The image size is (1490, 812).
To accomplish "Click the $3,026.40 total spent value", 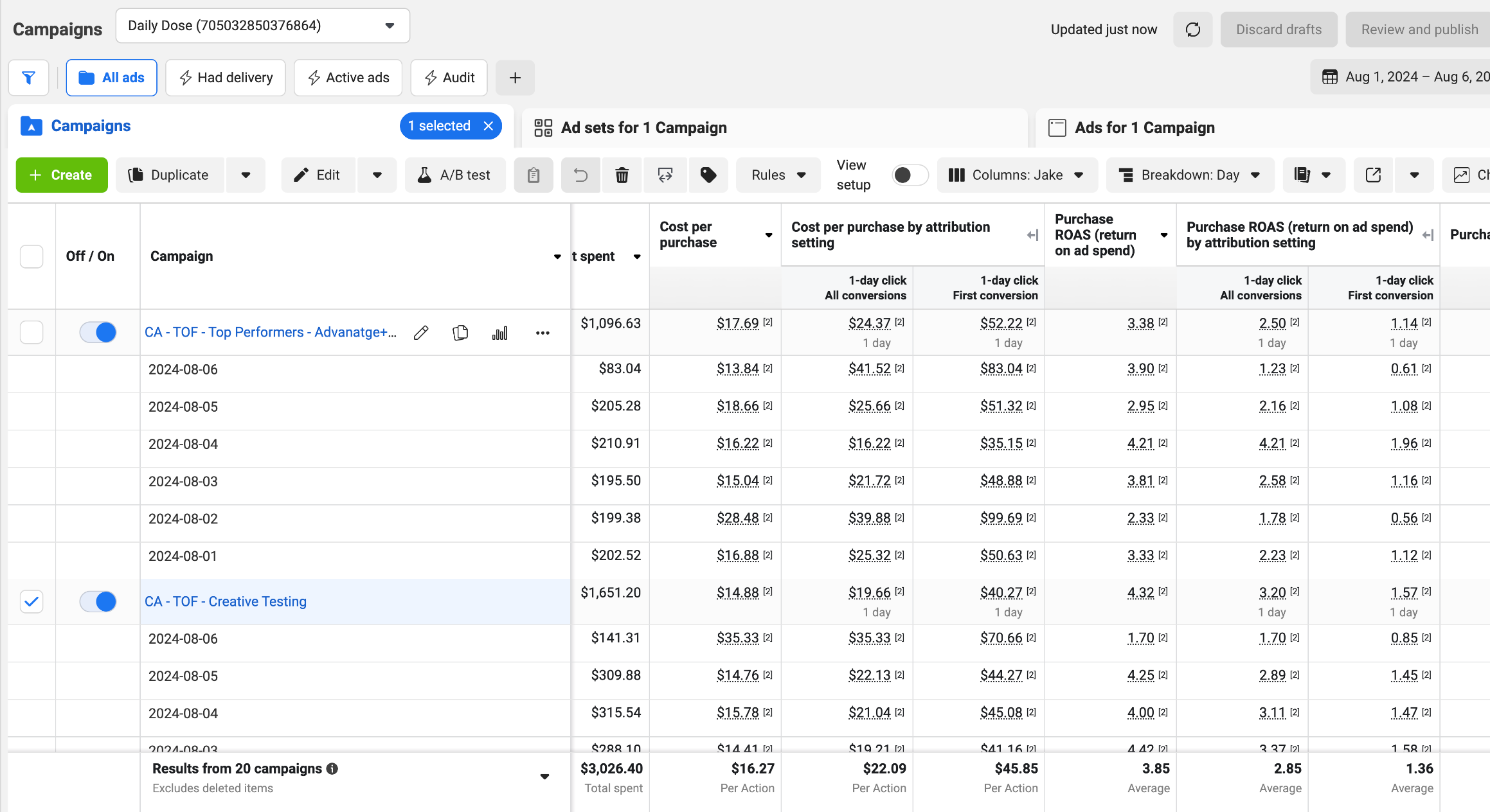I will coord(611,768).
